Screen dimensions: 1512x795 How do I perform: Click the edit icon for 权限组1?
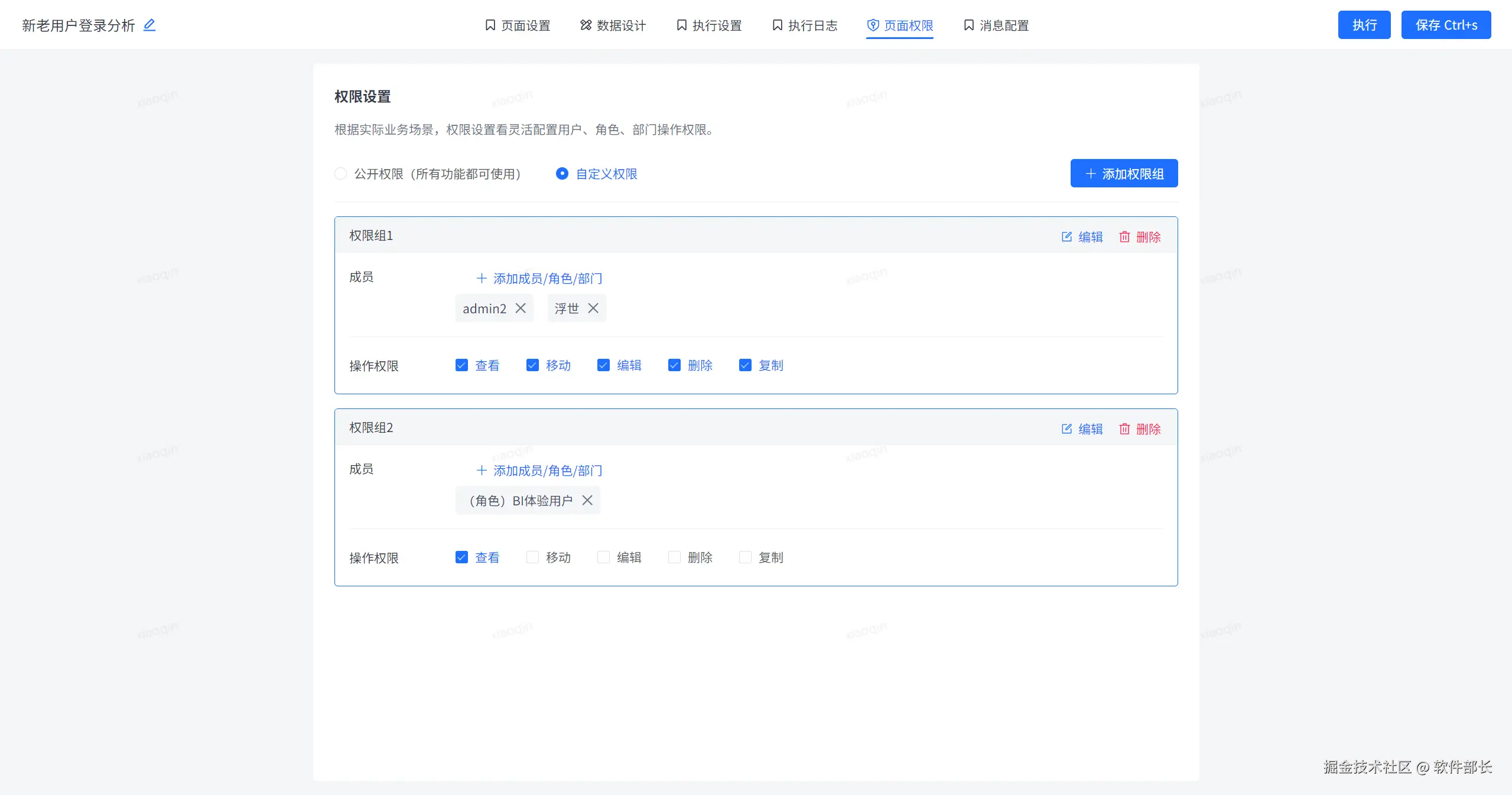tap(1066, 236)
